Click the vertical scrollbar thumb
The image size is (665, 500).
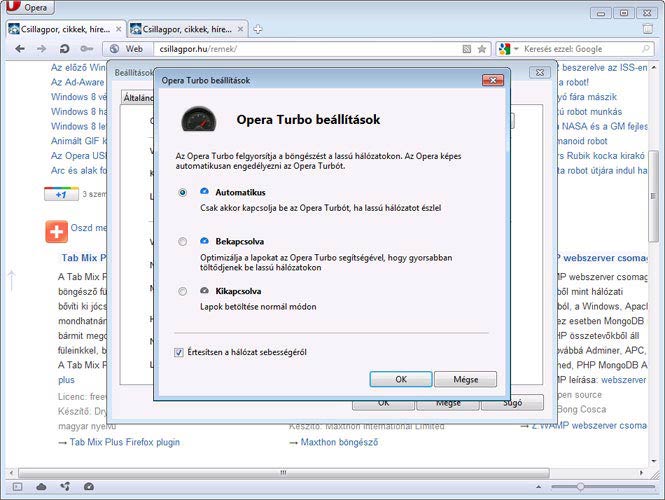654,196
